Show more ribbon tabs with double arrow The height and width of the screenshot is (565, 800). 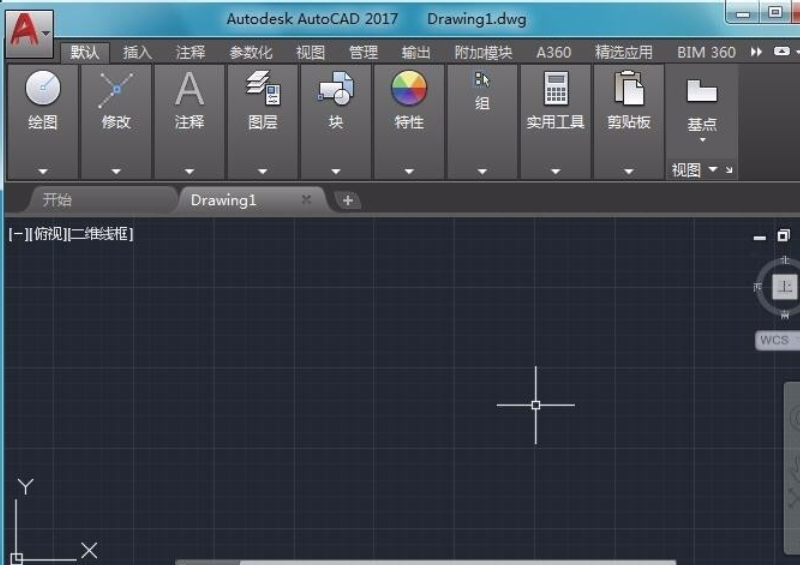(756, 52)
